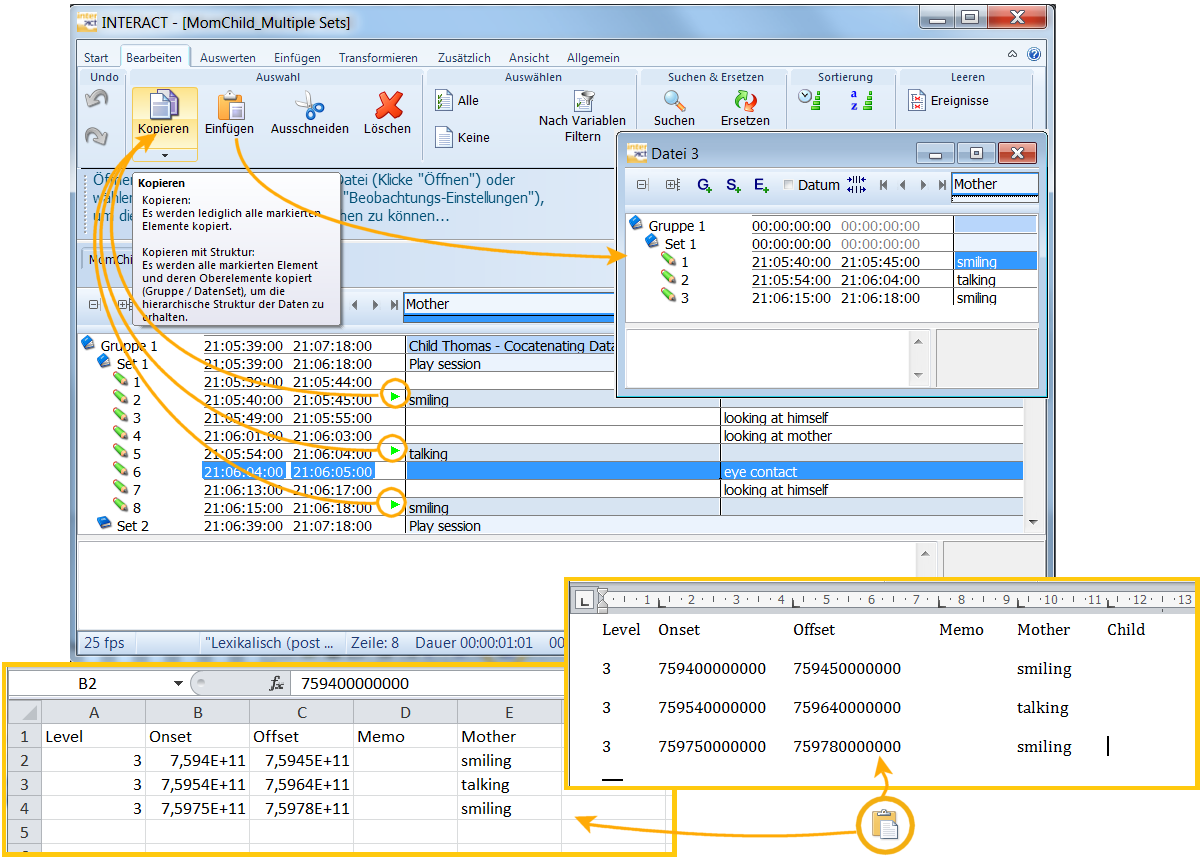This screenshot has height=857, width=1200.
Task: Expand all rows in Datei 3 toolbar
Action: click(x=672, y=185)
